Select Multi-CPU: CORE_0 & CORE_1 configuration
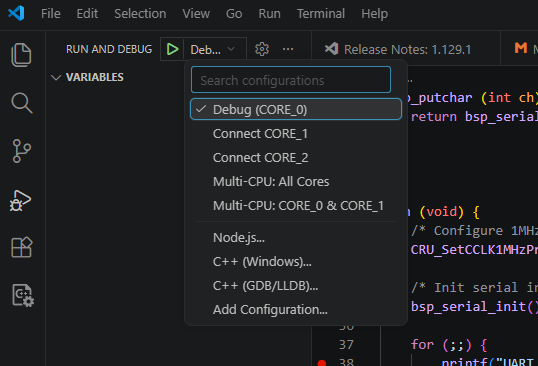This screenshot has width=538, height=366. (296, 205)
